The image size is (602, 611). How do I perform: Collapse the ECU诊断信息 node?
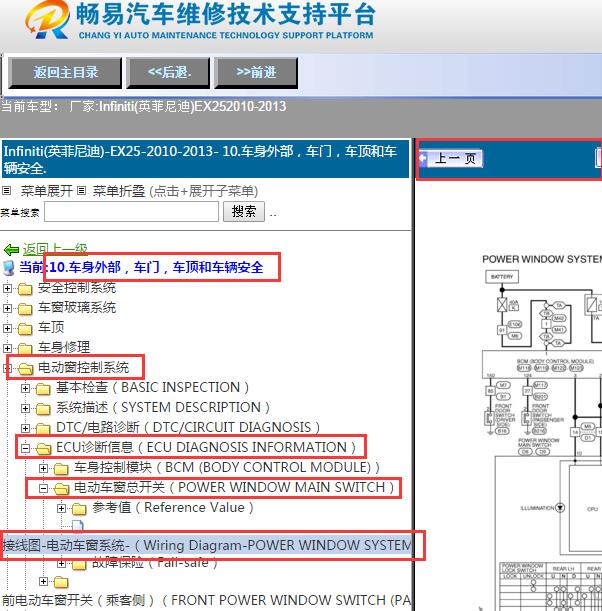[x=25, y=448]
